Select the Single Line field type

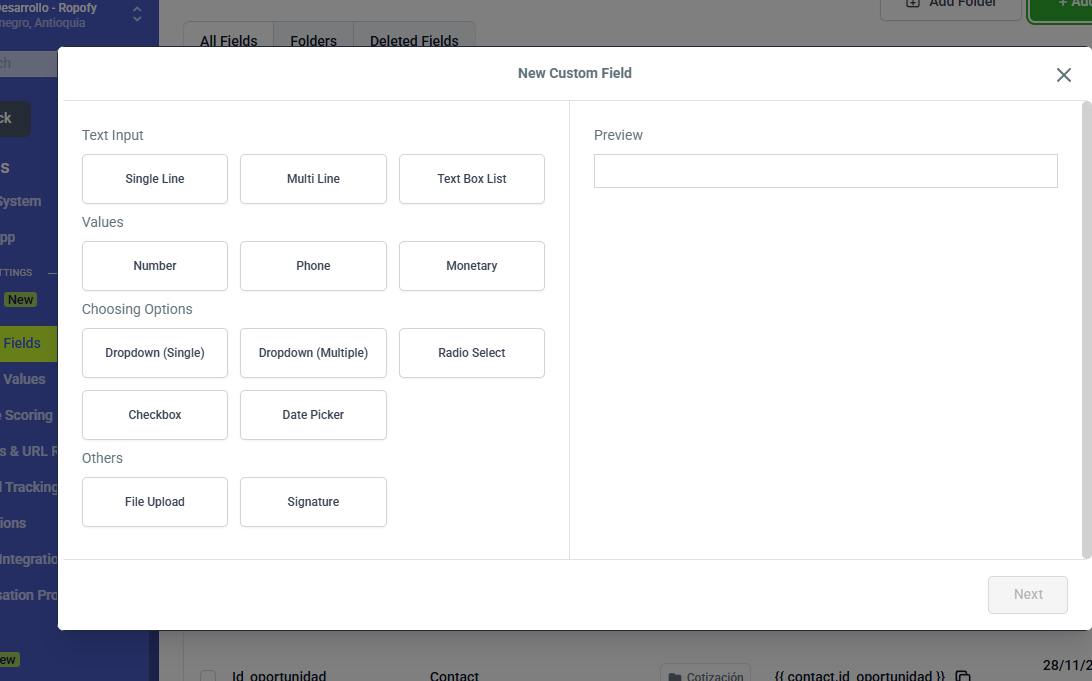click(x=155, y=179)
